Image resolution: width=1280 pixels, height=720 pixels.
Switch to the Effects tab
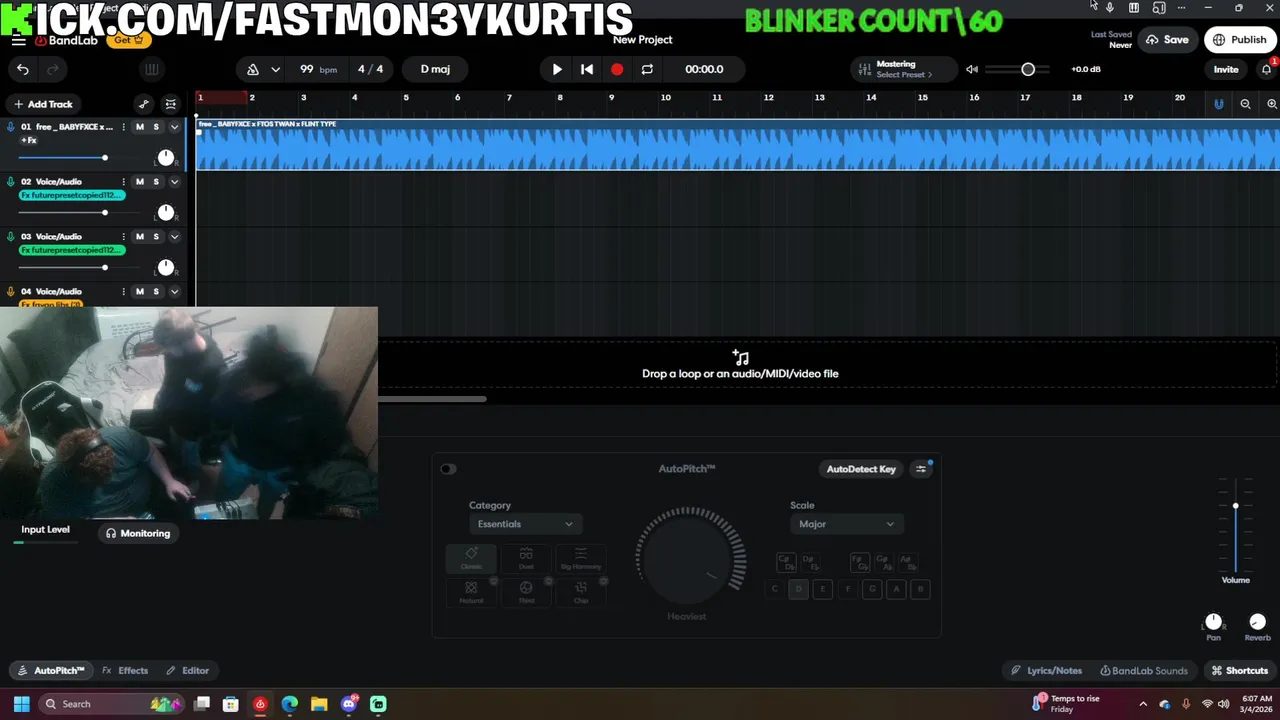click(125, 671)
